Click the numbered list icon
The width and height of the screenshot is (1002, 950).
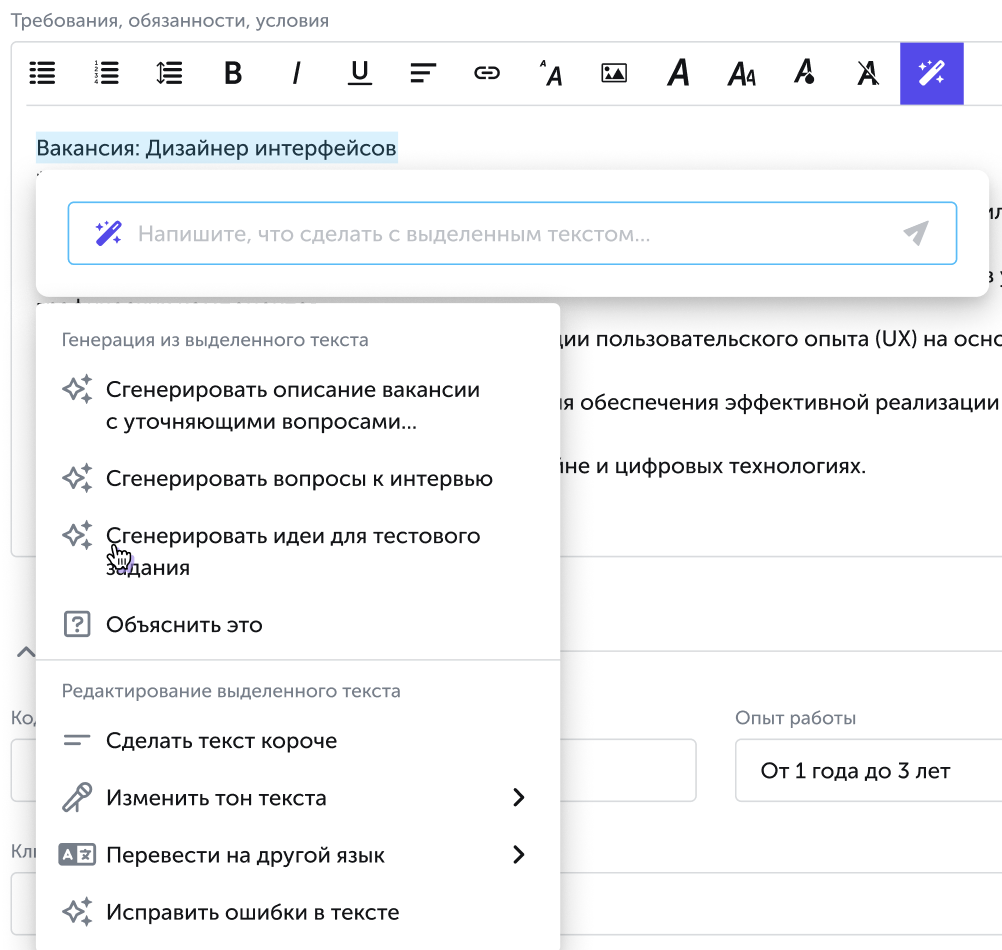(x=106, y=73)
